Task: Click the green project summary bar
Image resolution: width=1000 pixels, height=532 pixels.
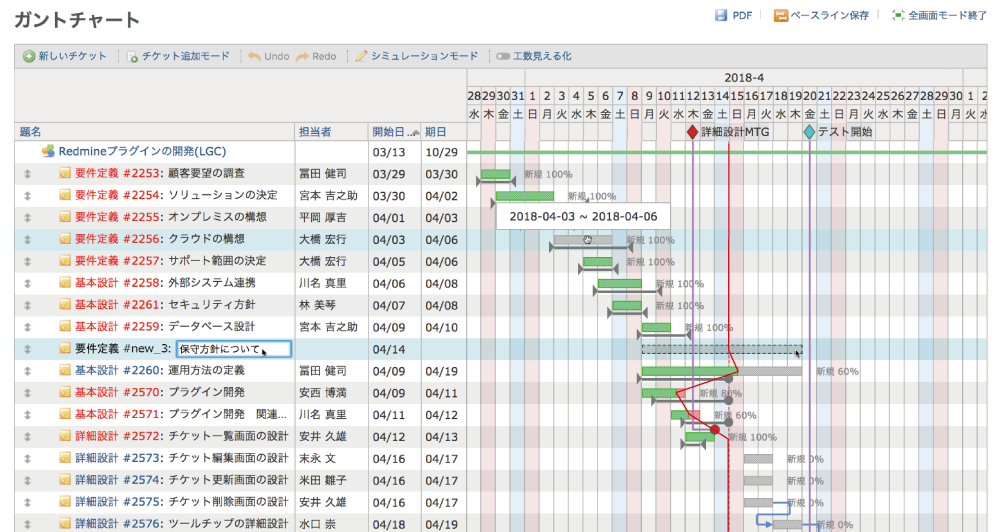Action: [727, 152]
